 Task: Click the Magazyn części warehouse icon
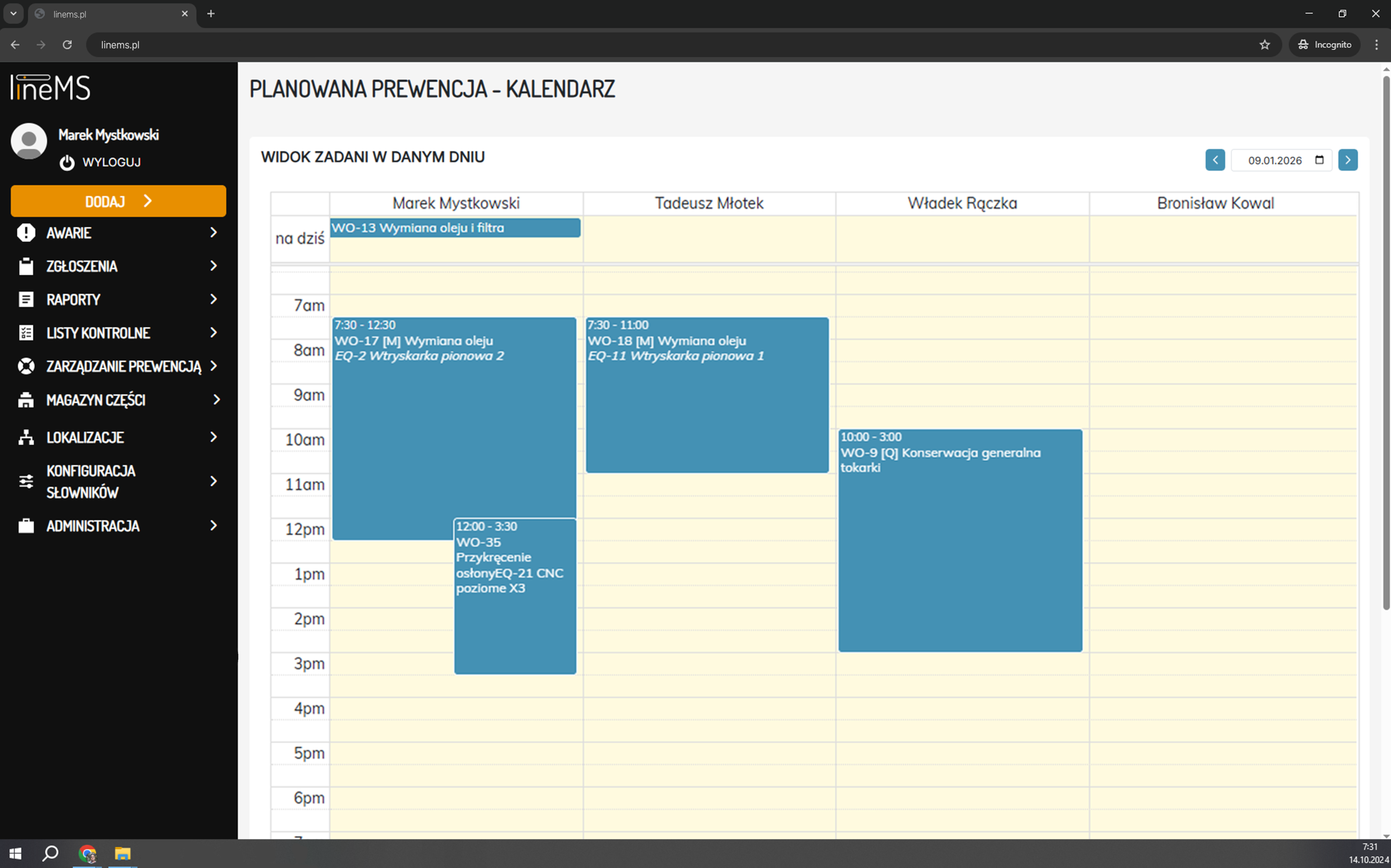(x=26, y=399)
